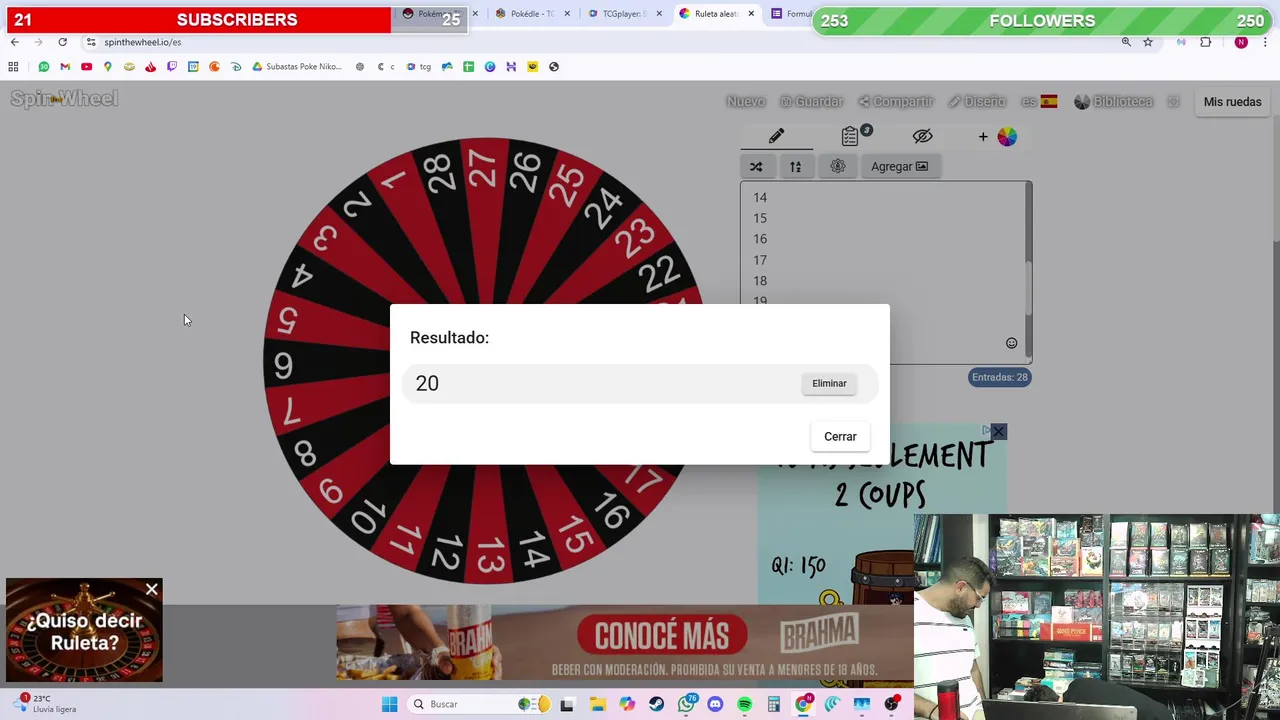
Task: Open the entries settings gear button
Action: coord(838,166)
